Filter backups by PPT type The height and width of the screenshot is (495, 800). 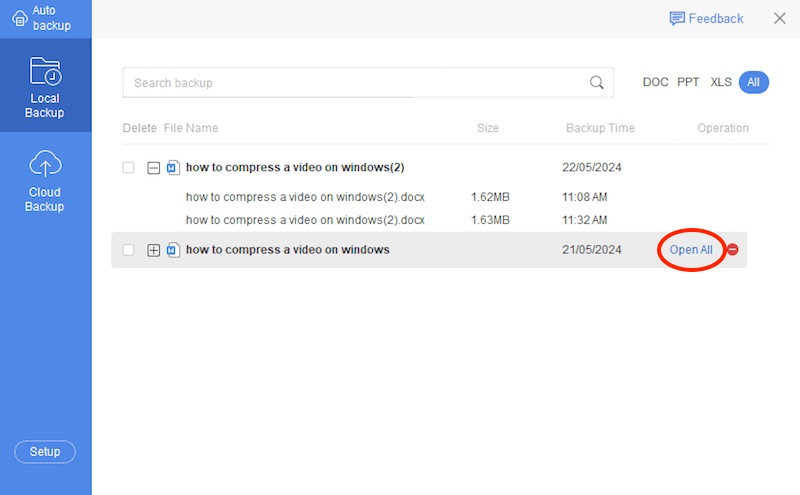(x=688, y=82)
